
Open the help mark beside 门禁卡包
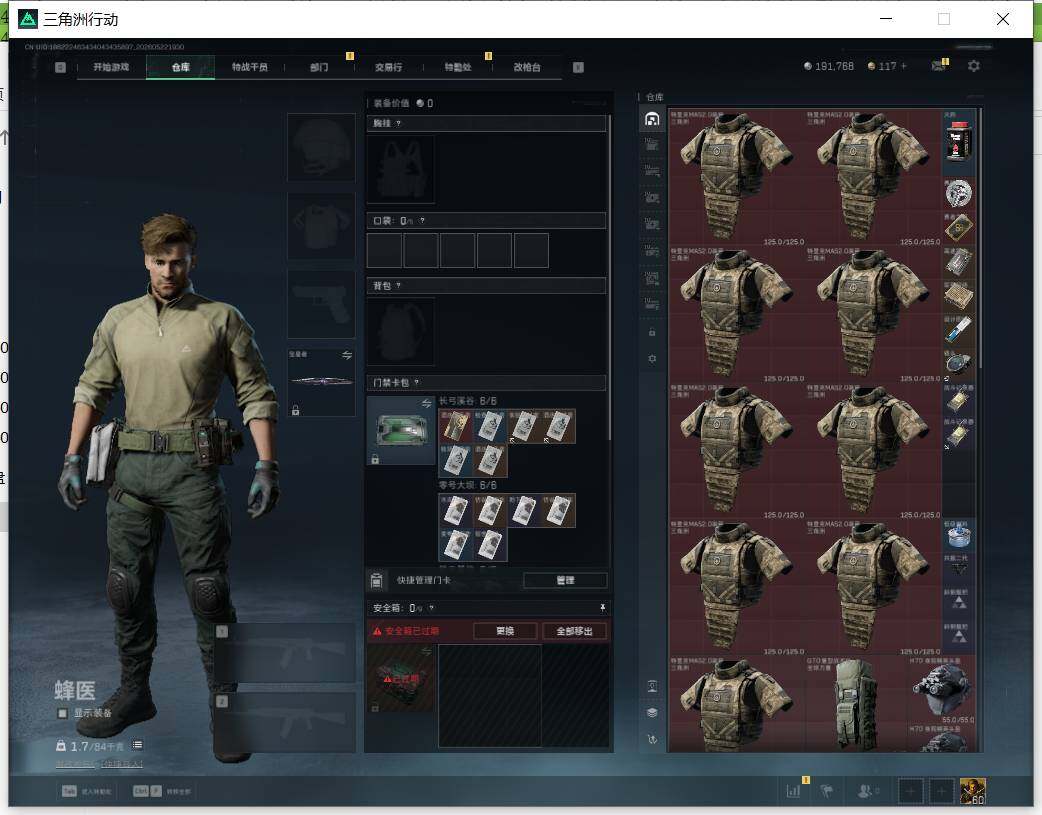pos(417,383)
